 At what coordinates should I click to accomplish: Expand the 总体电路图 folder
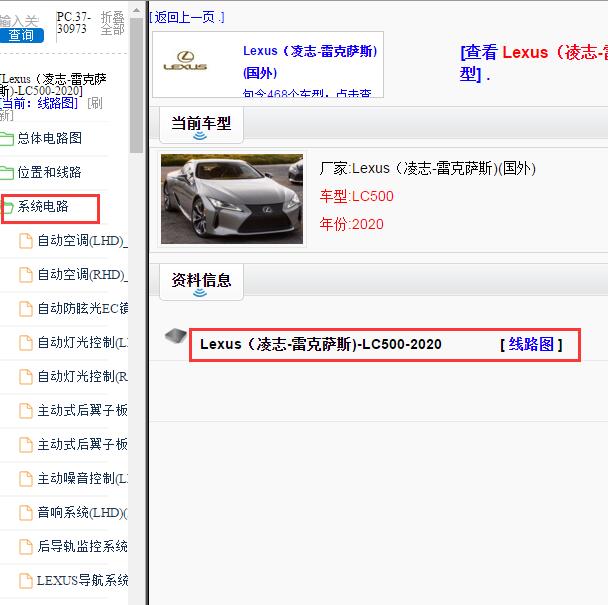[50, 138]
